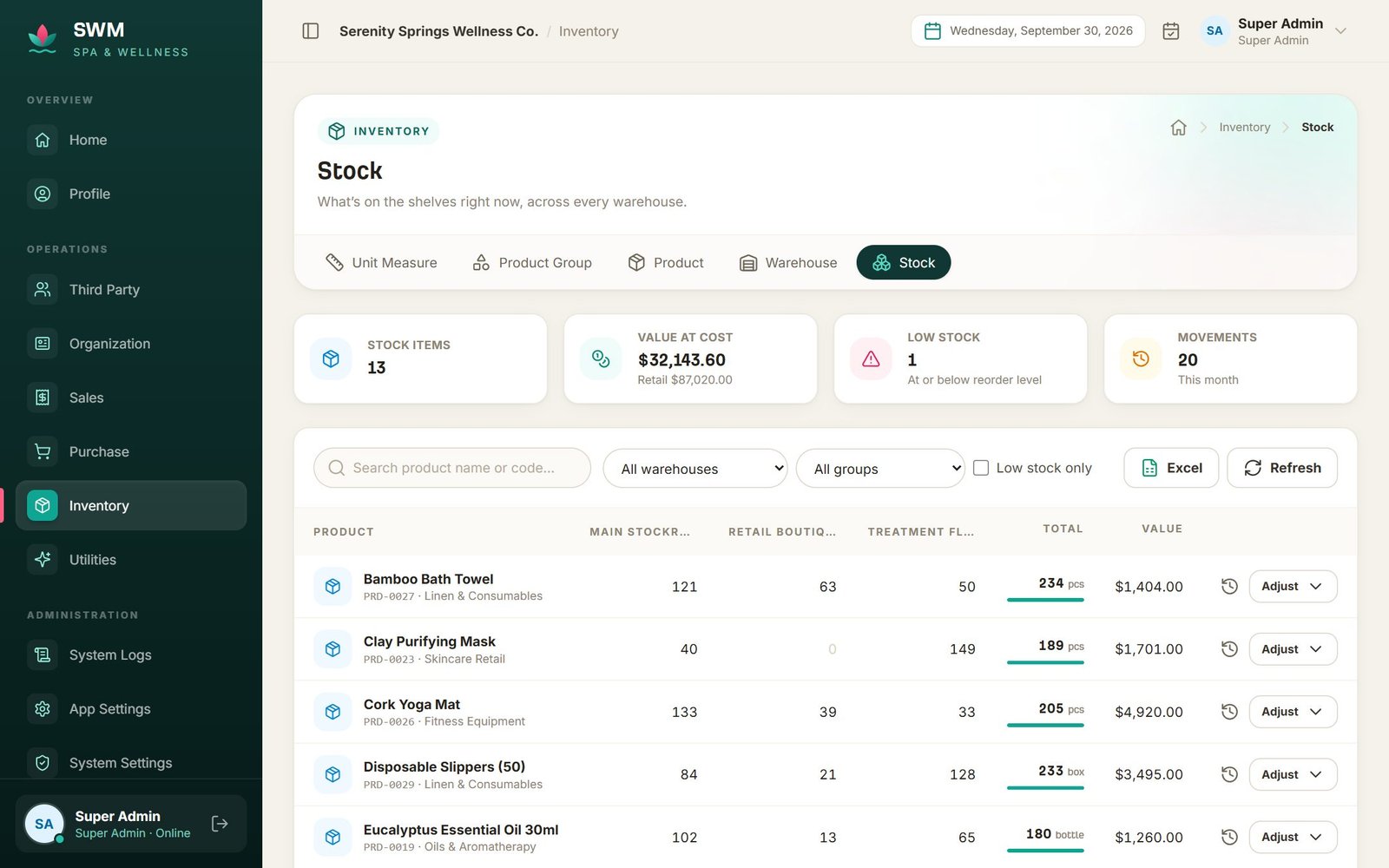Enable the Low stock only checkbox
The height and width of the screenshot is (868, 1389).
[981, 468]
